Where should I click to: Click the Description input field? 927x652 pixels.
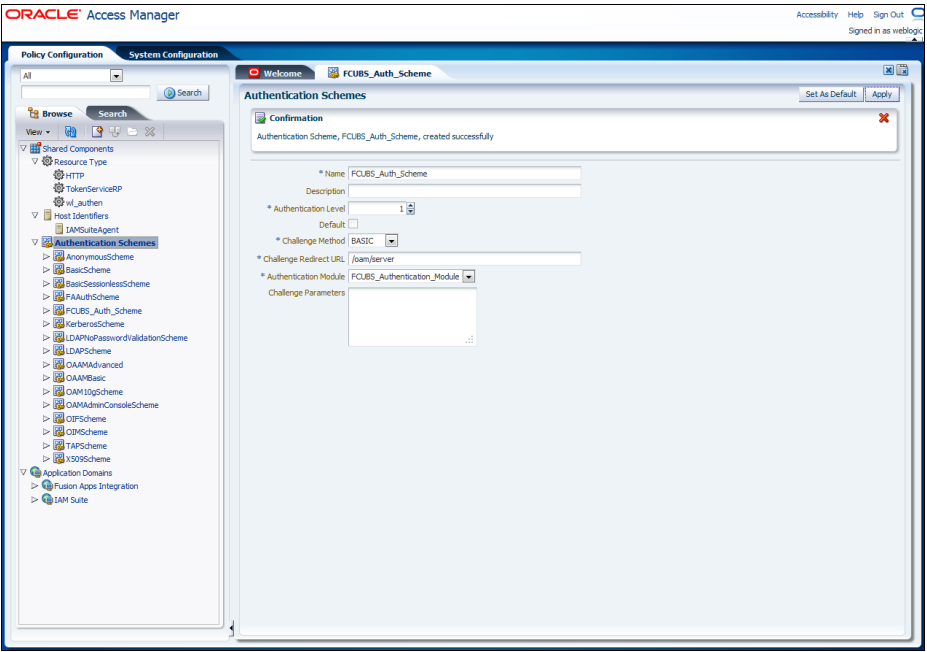[465, 191]
